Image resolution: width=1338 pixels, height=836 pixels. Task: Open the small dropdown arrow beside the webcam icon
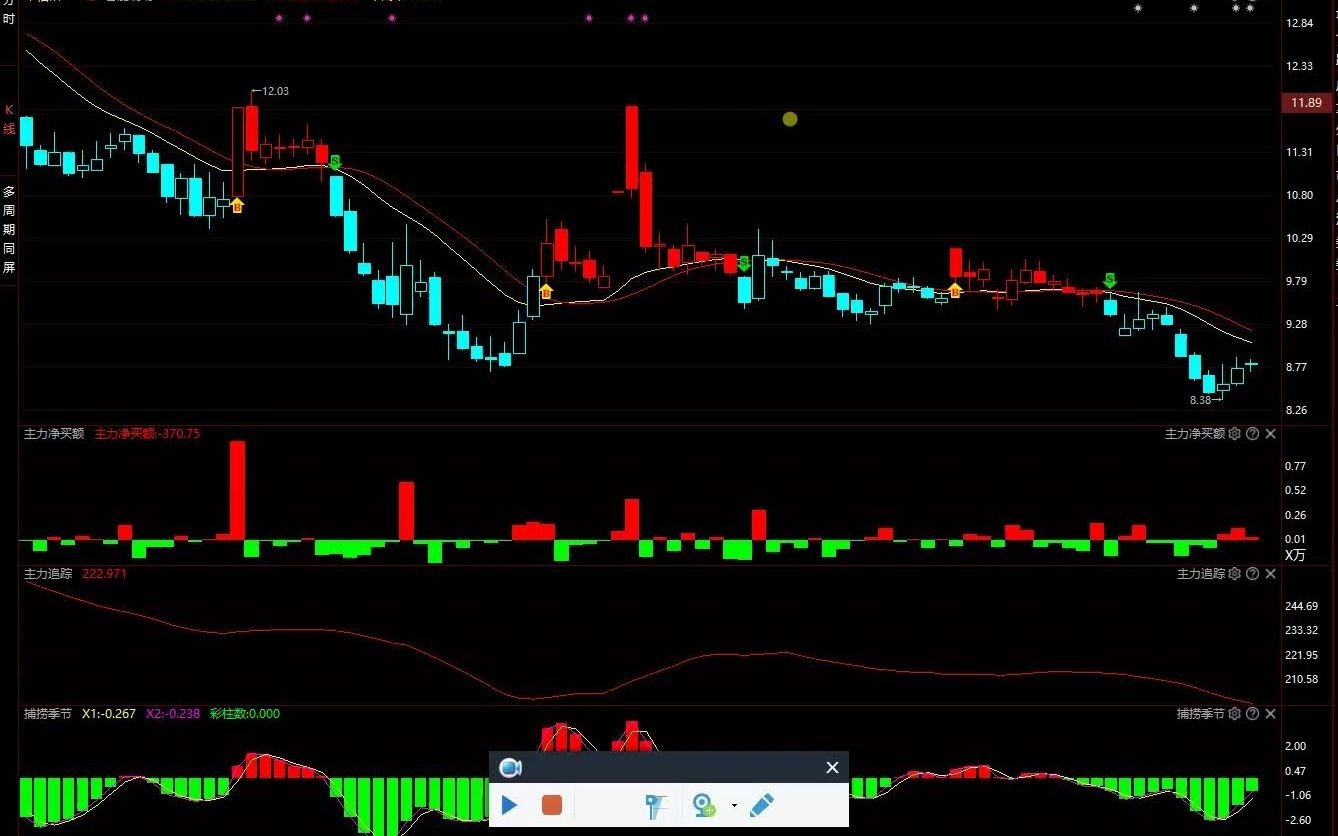point(734,805)
